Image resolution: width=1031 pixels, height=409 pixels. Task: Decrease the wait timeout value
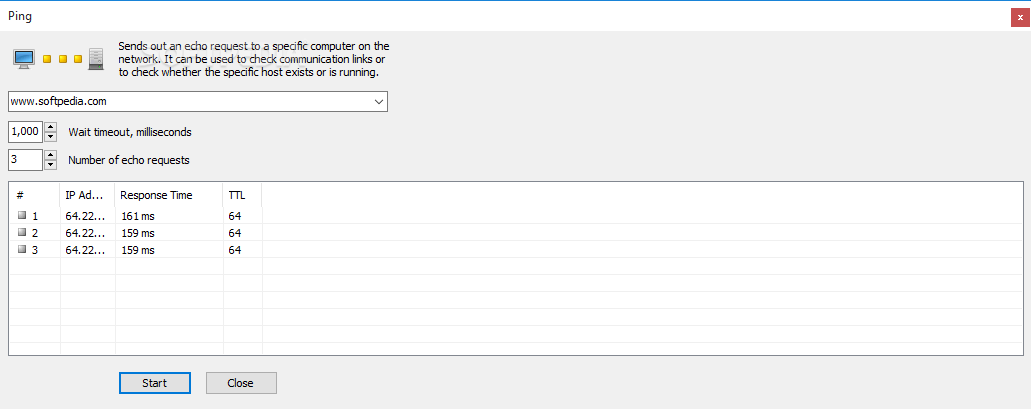(51, 137)
